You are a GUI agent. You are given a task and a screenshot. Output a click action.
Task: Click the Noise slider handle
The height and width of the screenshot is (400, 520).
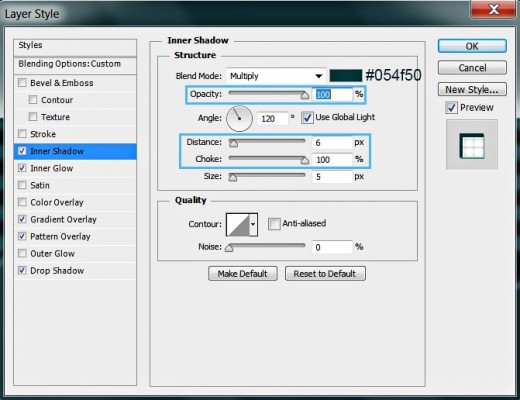tap(229, 248)
